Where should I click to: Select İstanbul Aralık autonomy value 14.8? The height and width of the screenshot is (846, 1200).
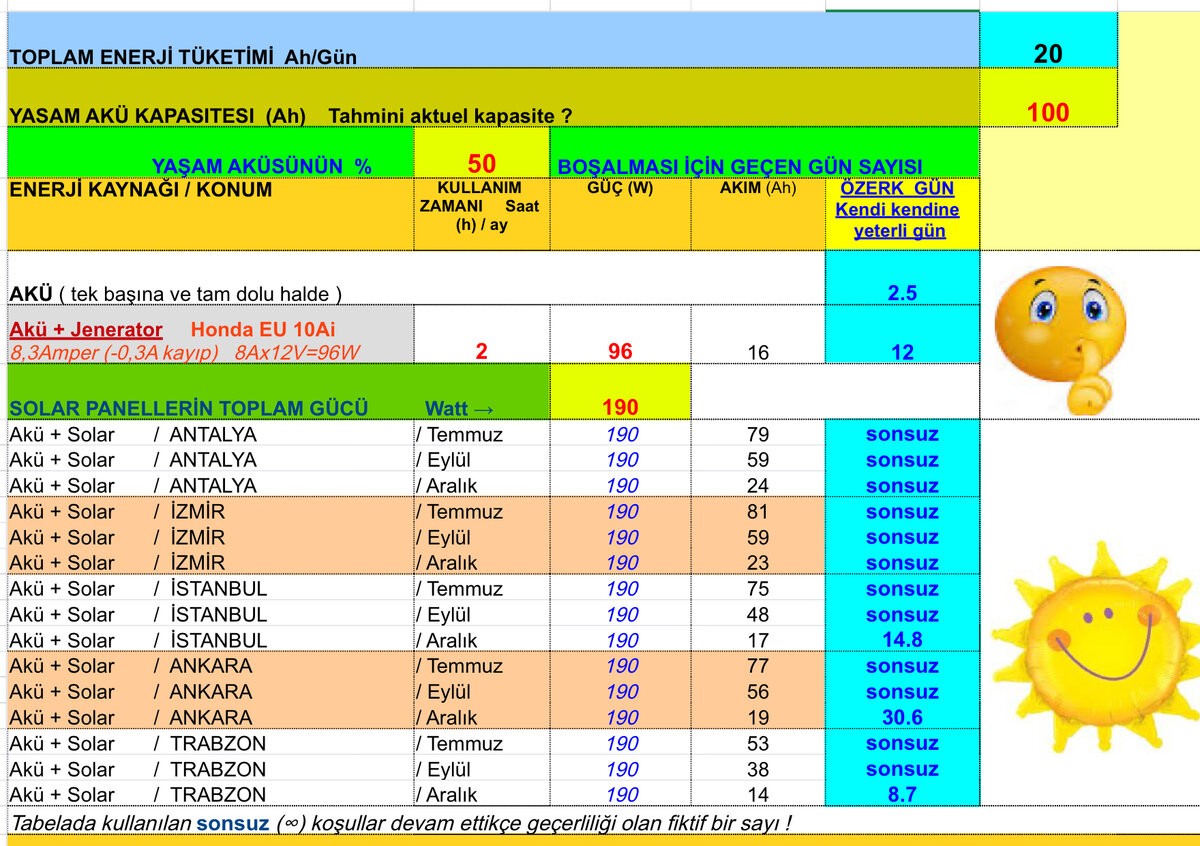tap(901, 640)
